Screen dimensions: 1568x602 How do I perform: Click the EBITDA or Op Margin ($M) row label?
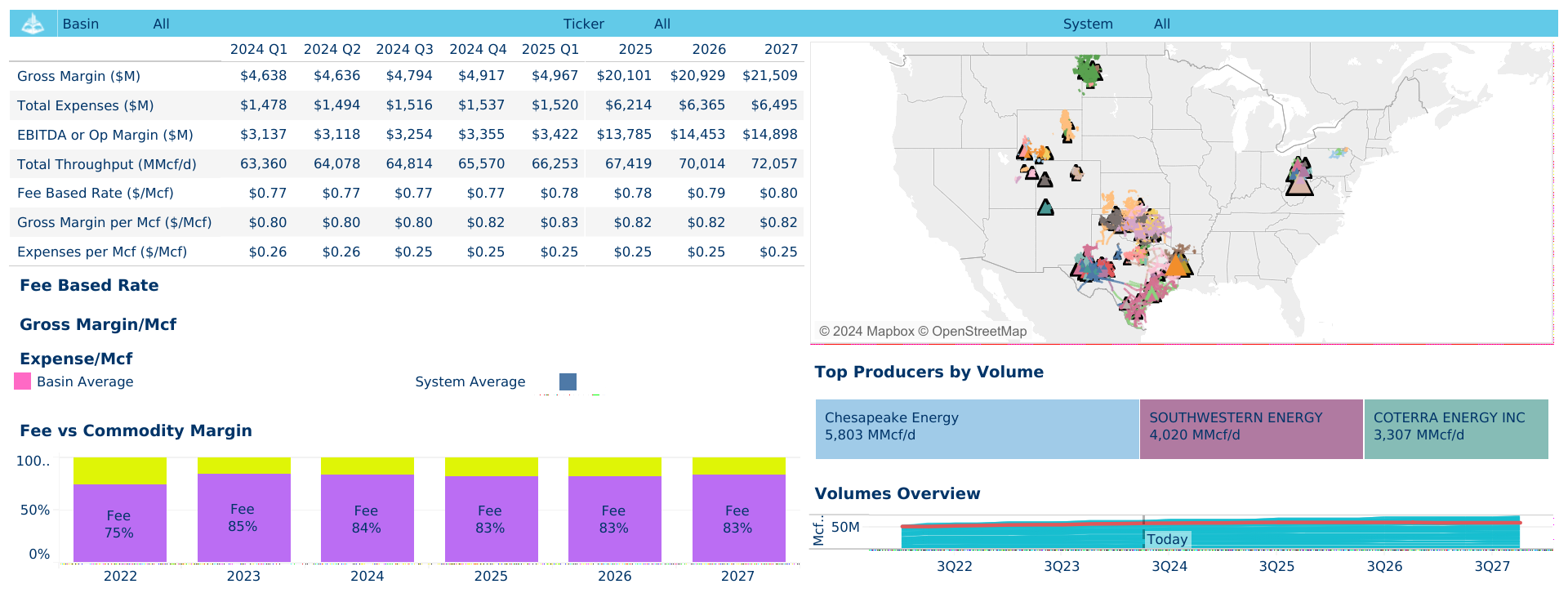pyautogui.click(x=105, y=135)
